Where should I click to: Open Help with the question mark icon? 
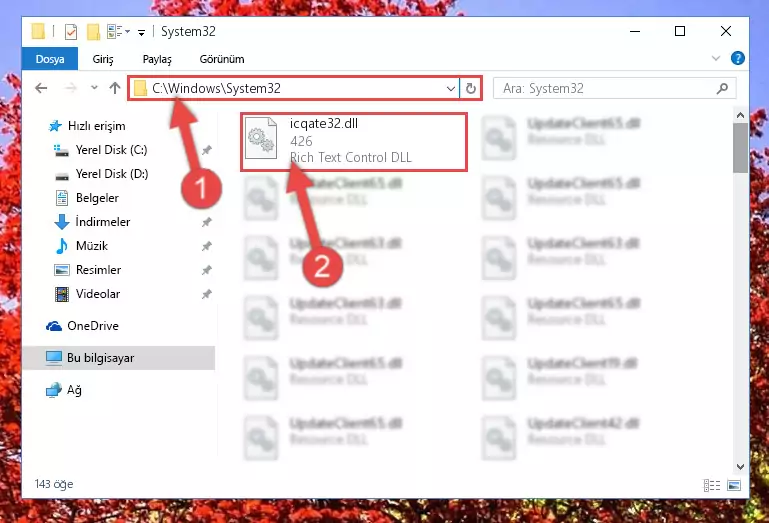click(x=737, y=58)
